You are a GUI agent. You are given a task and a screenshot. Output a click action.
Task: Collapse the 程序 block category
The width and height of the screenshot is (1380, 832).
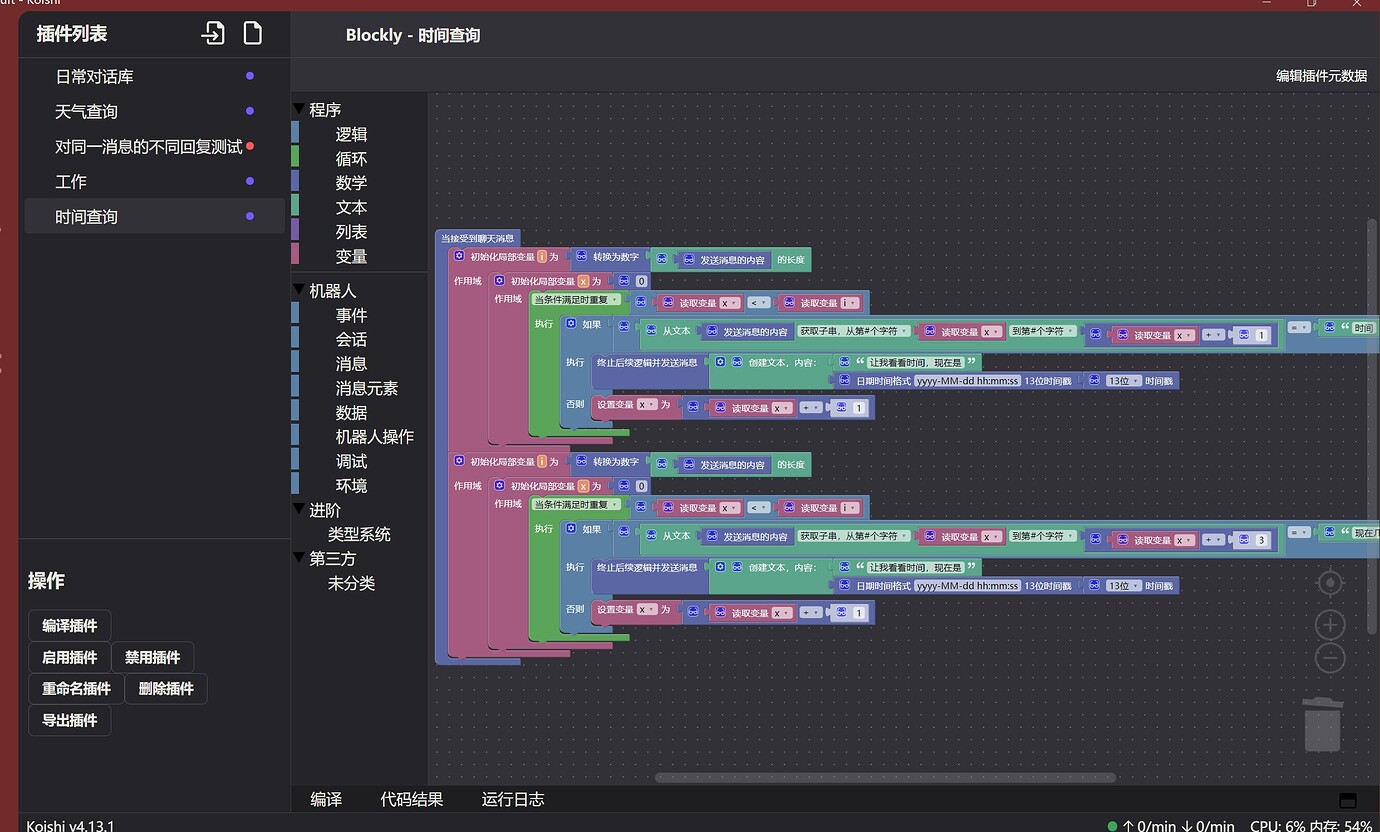tap(297, 108)
